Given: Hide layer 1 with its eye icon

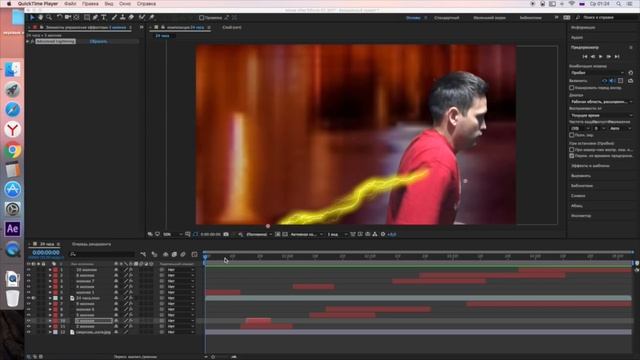Looking at the screenshot, I should click(x=29, y=270).
